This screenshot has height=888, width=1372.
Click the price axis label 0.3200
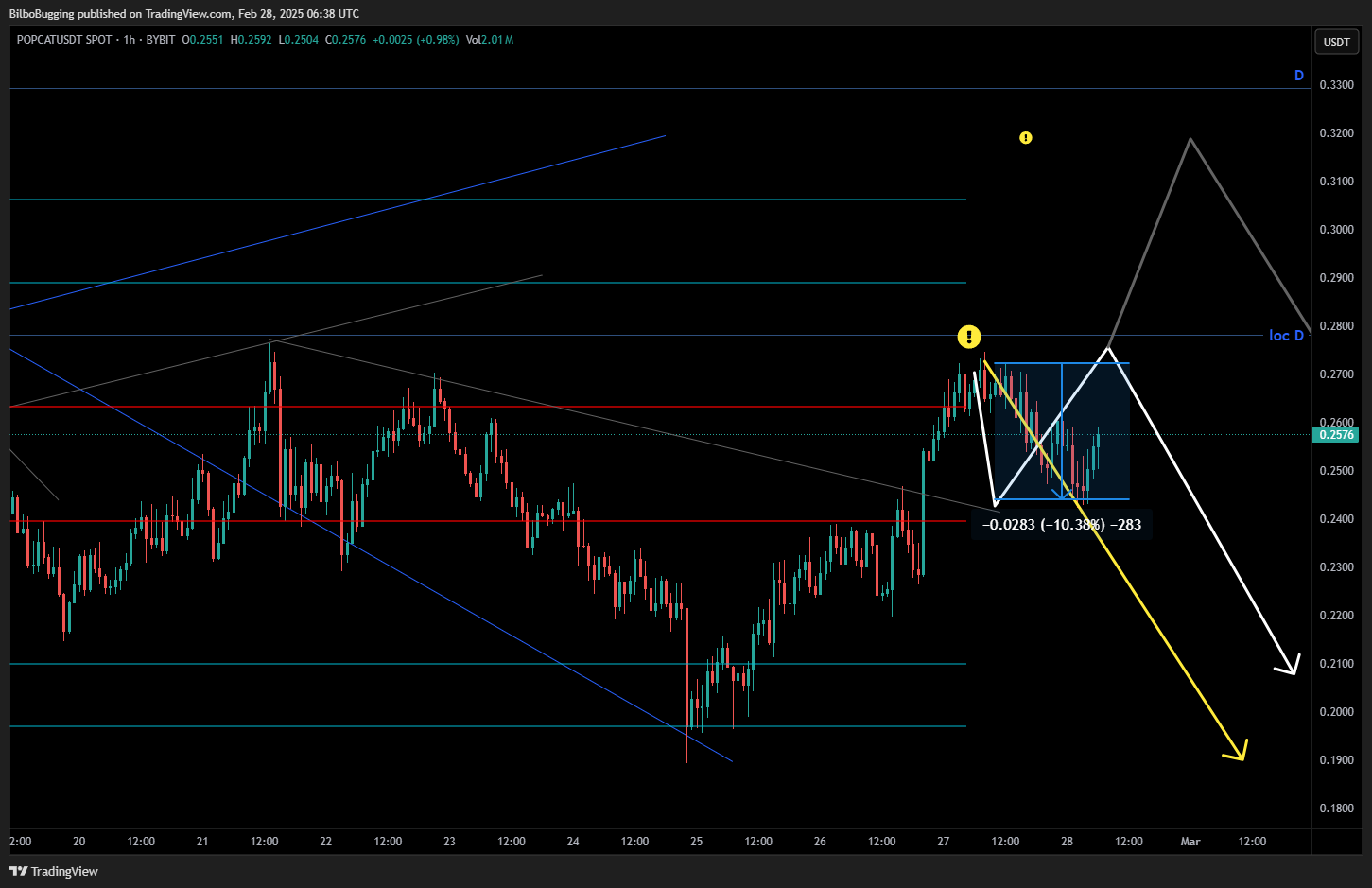pyautogui.click(x=1336, y=133)
